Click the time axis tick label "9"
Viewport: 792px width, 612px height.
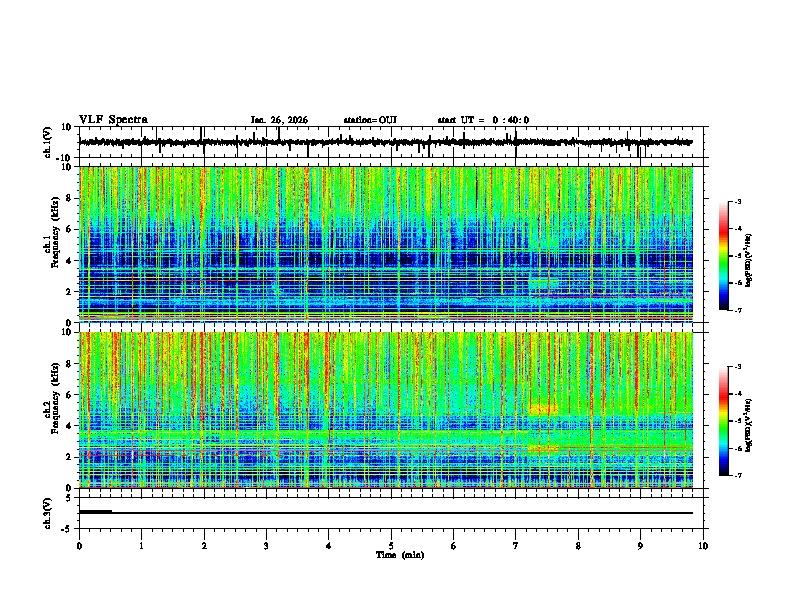pos(640,546)
